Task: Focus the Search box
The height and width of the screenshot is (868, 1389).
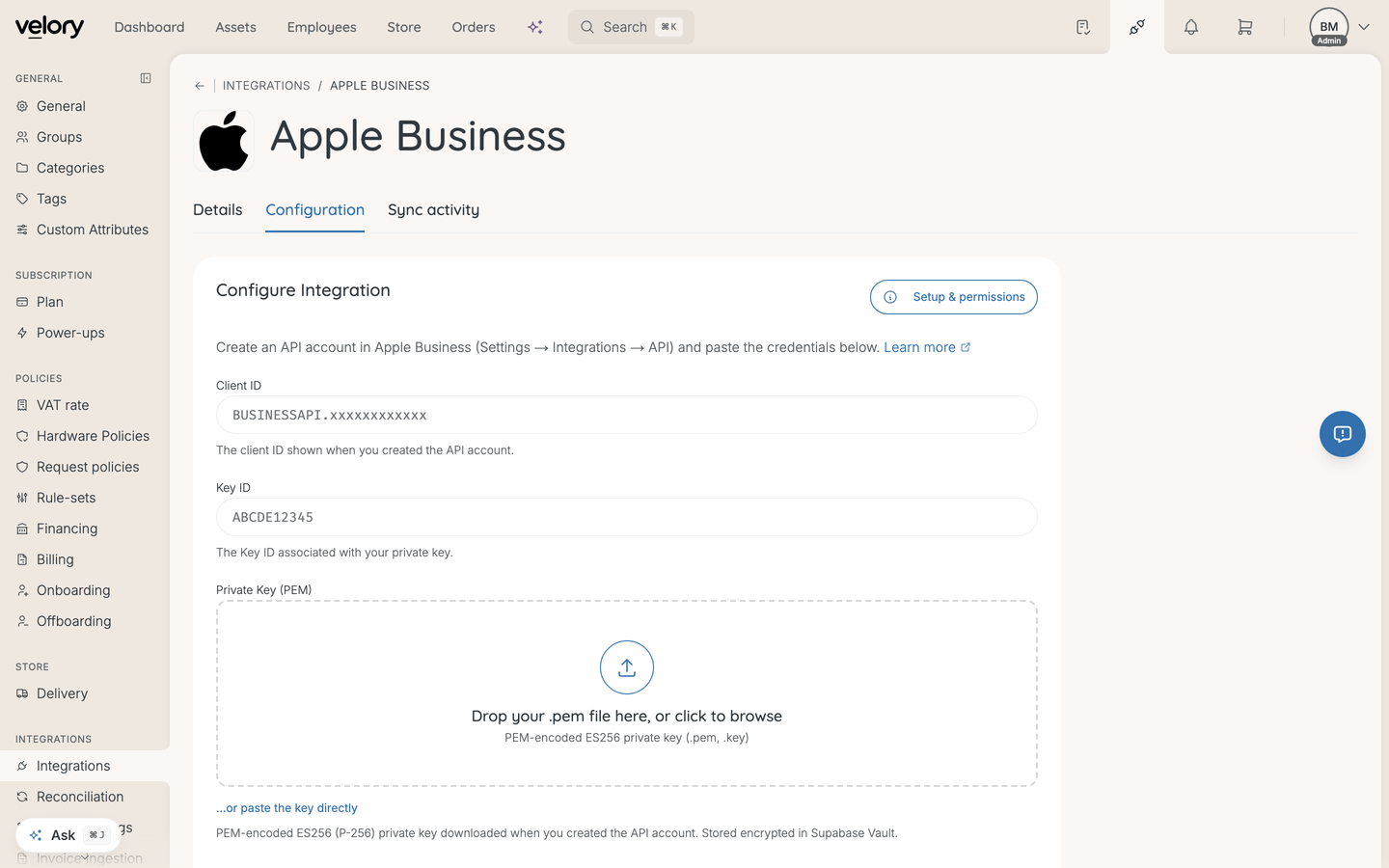Action: 631,27
